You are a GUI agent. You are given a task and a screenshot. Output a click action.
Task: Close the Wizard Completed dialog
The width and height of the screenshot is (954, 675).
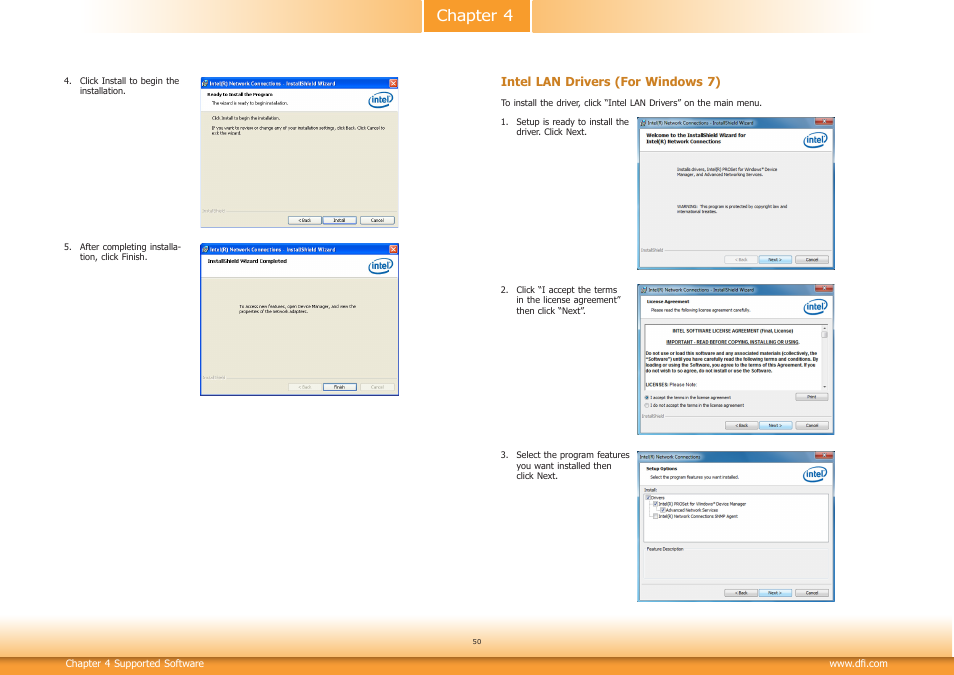tap(394, 250)
